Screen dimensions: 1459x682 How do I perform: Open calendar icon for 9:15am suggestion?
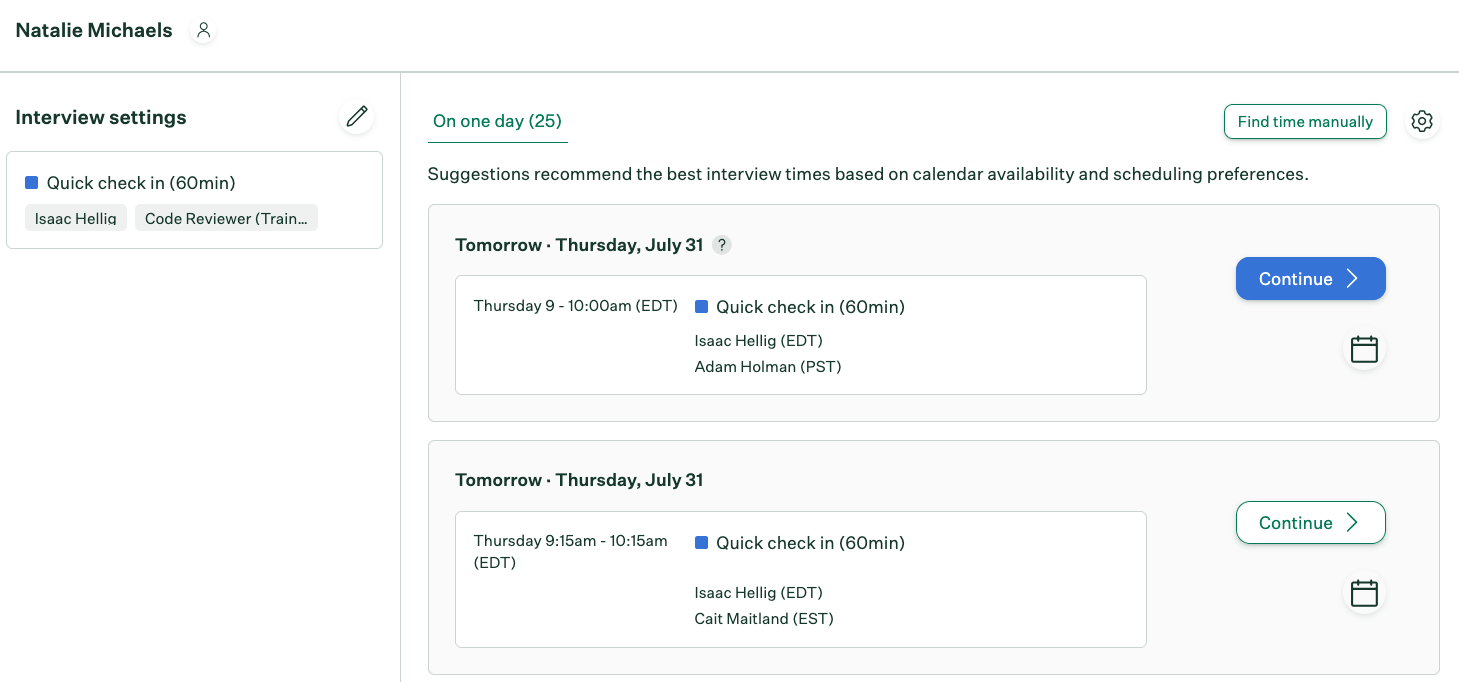tap(1364, 593)
